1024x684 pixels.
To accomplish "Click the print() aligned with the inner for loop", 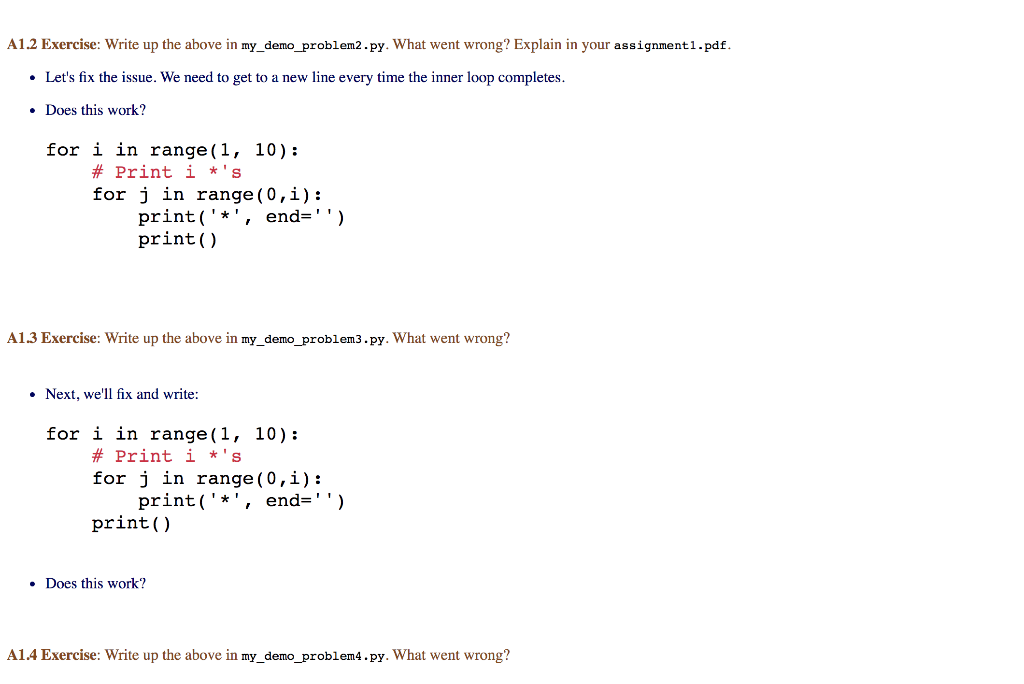I will click(131, 523).
